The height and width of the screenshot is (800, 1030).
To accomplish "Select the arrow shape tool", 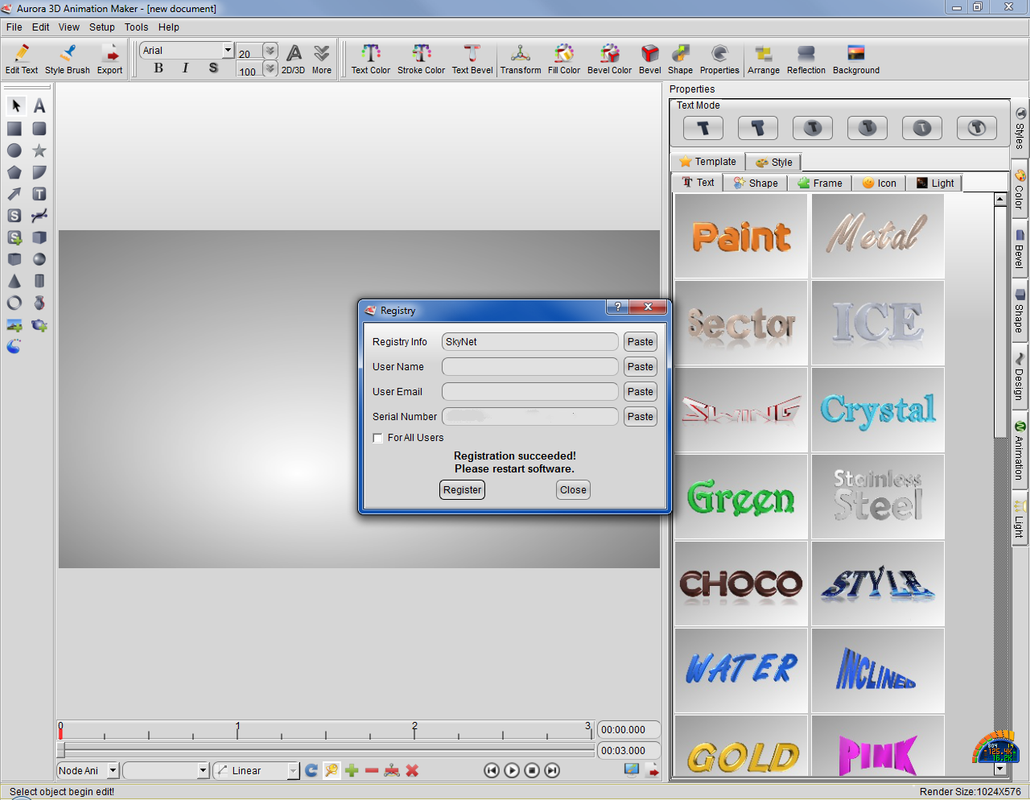I will tap(14, 194).
